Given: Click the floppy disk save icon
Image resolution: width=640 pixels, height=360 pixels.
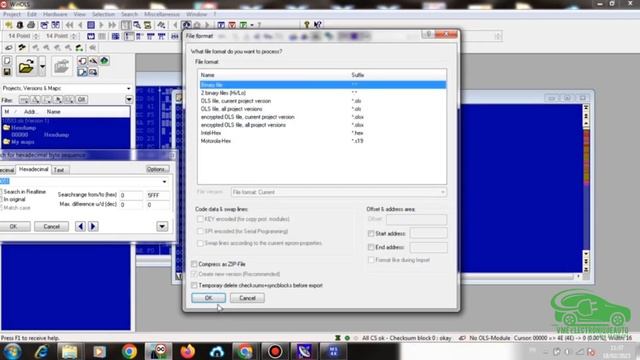Looking at the screenshot, I should point(7,72).
